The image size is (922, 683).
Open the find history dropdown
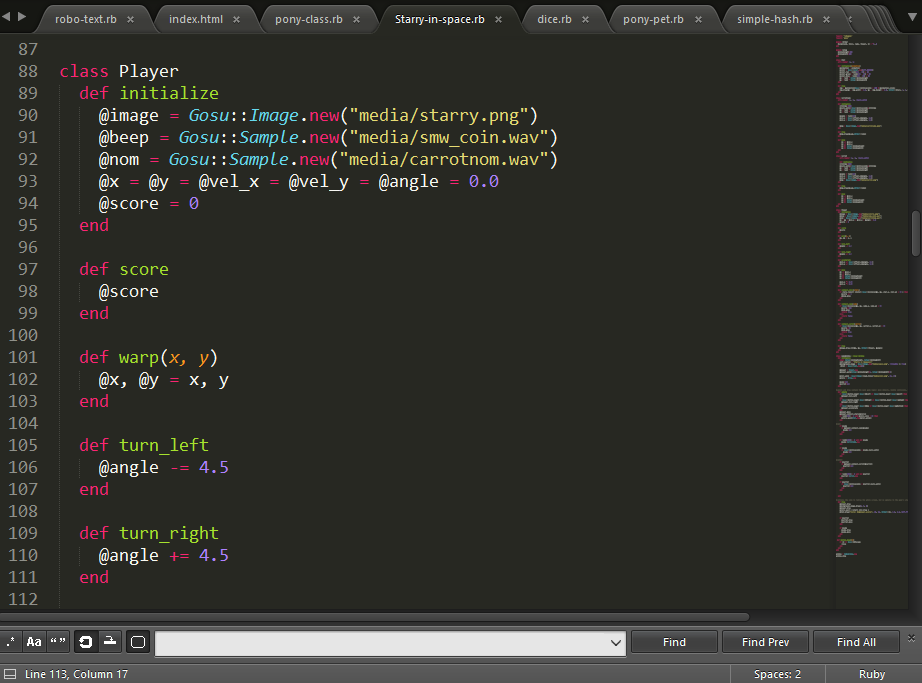[x=616, y=643]
